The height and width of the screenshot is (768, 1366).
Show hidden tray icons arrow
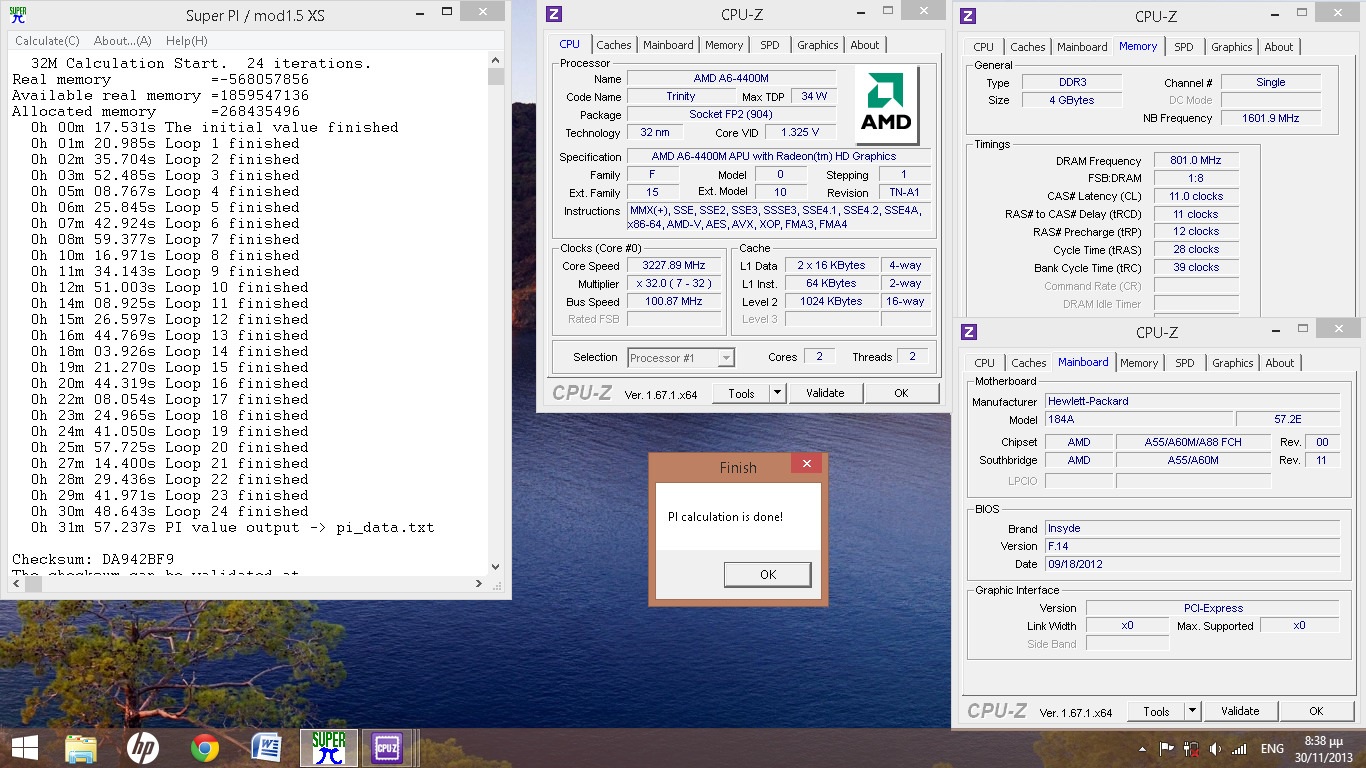point(1143,748)
